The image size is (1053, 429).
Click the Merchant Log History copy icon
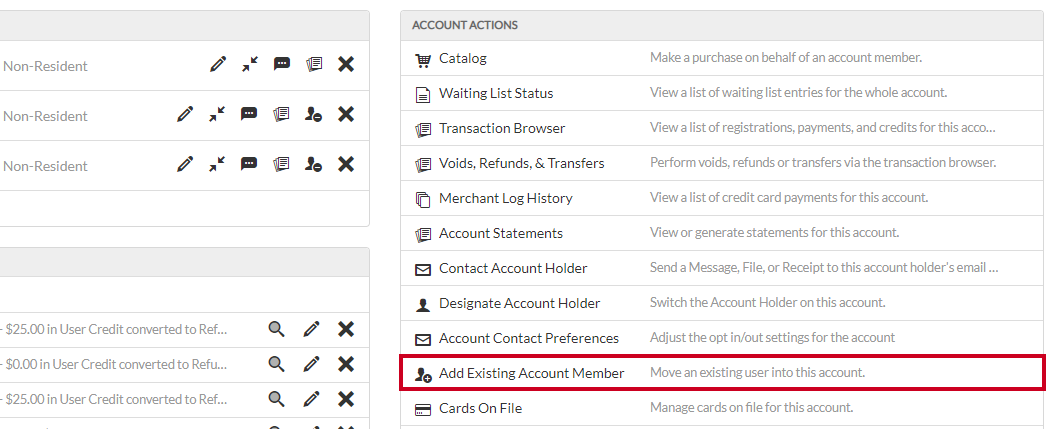click(422, 199)
